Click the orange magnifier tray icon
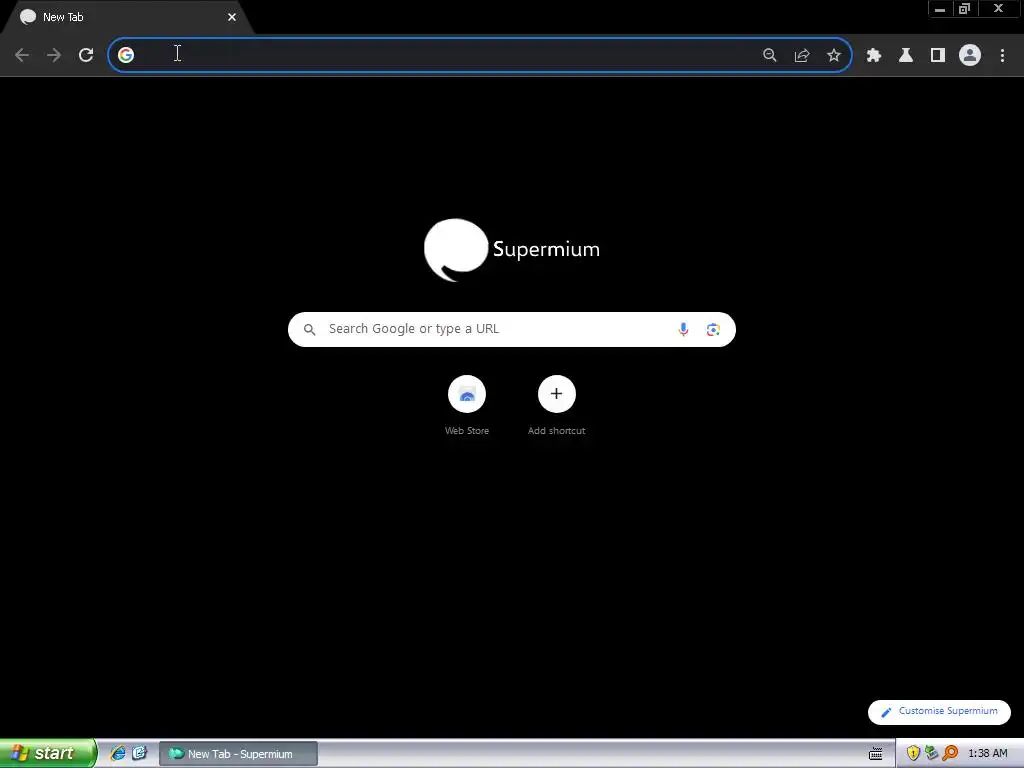 (x=950, y=753)
